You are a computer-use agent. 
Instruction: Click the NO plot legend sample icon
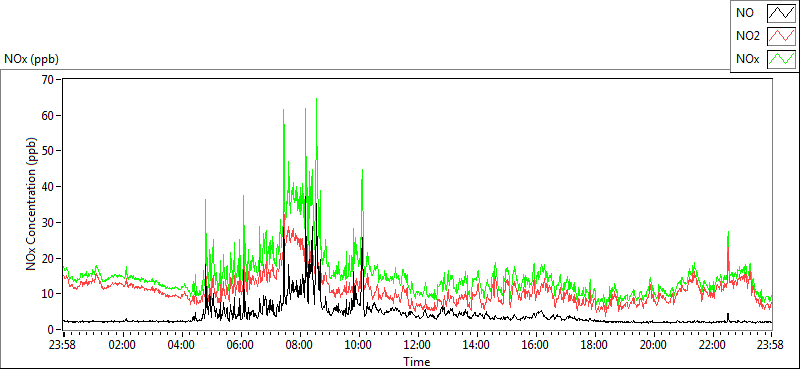tap(781, 14)
